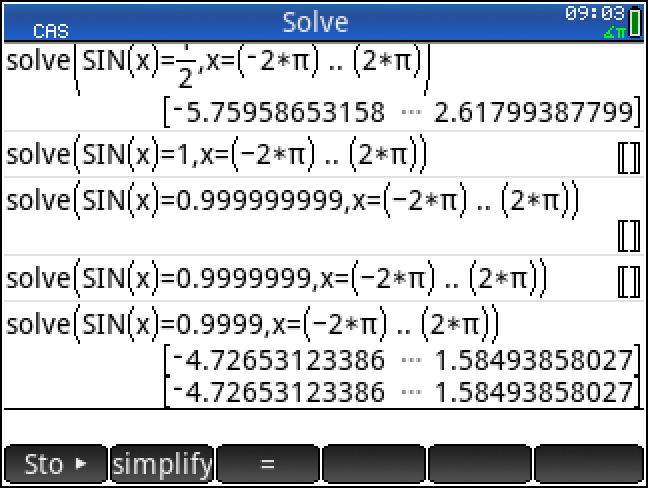Tap the radian angle mode indicator
Viewport: 648px width, 488px height.
pyautogui.click(x=613, y=33)
